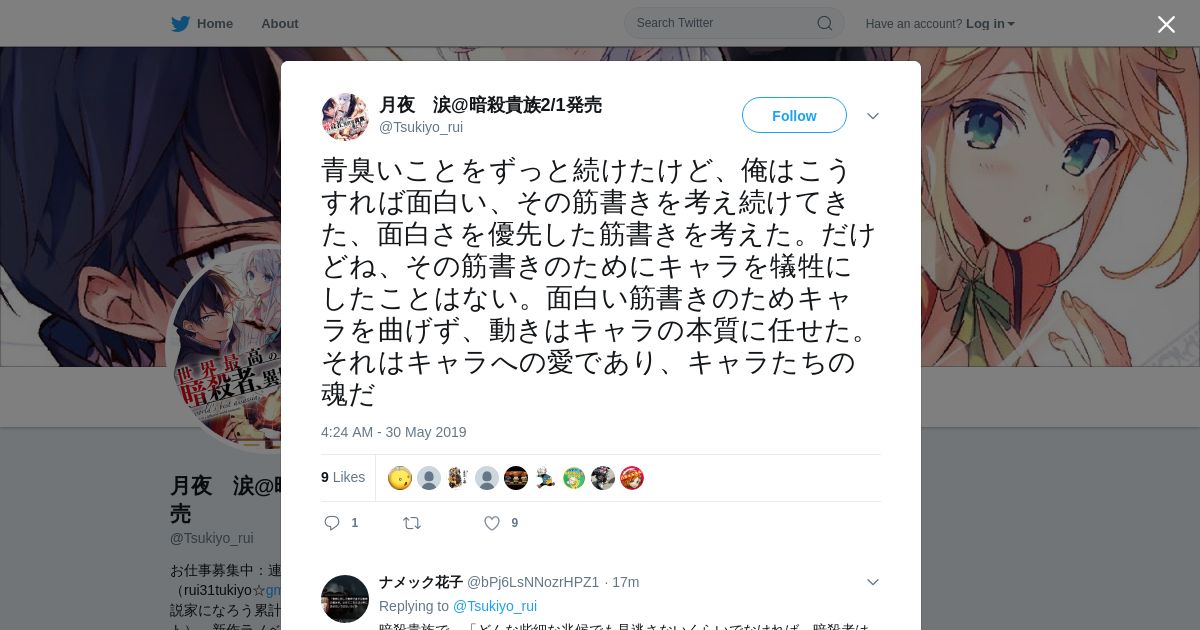Expand options chevron on ナメック花子 reply
This screenshot has height=630, width=1200.
[x=873, y=582]
